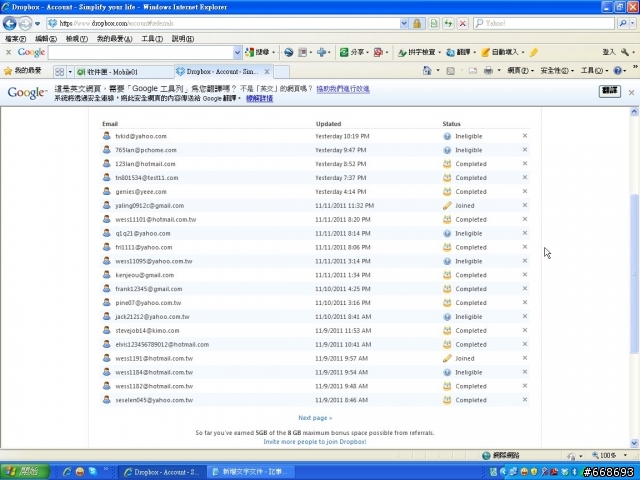Click the 拼字檢查 spell check button
This screenshot has width=640, height=480.
click(418, 52)
